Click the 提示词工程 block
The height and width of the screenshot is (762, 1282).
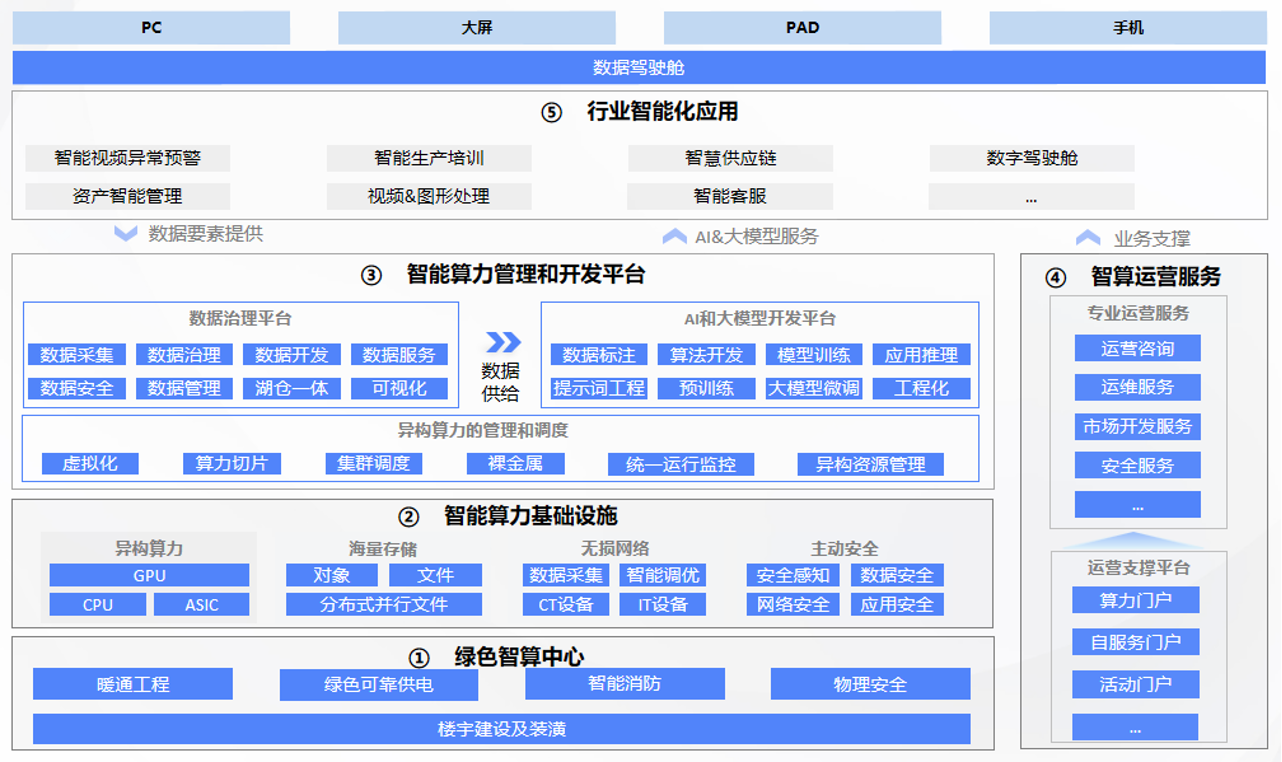coord(598,388)
